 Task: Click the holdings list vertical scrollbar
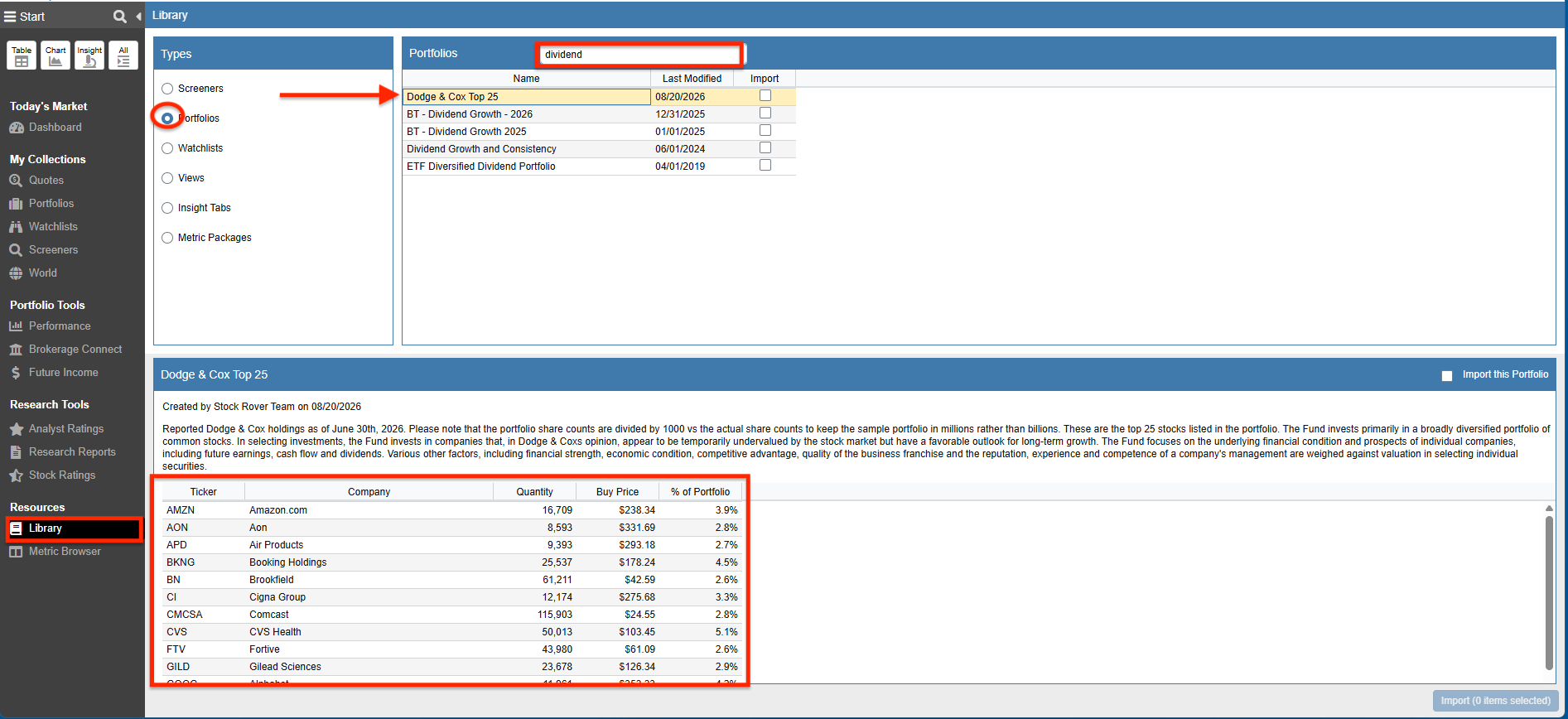click(x=1549, y=592)
